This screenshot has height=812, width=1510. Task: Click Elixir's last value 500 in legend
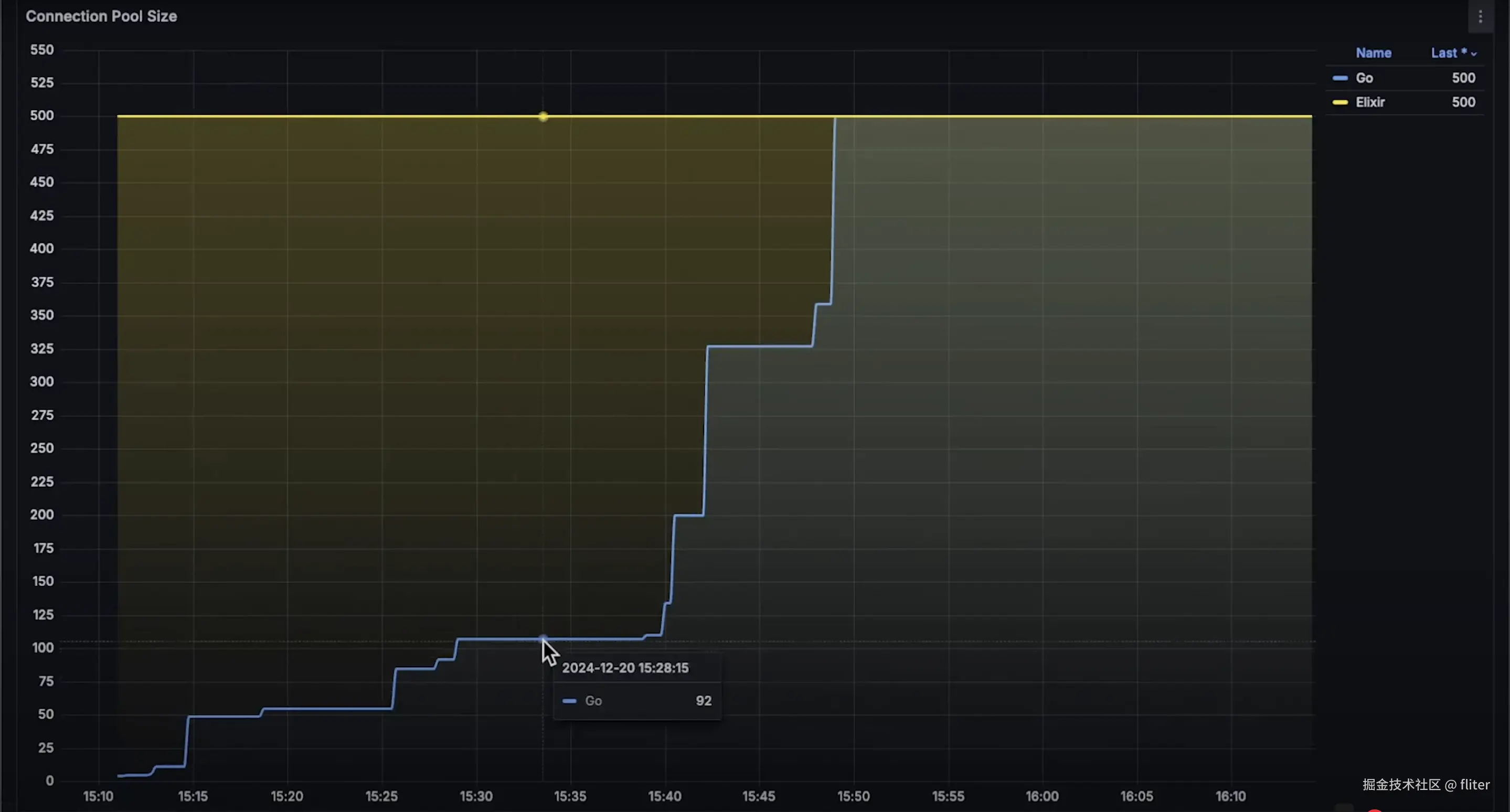tap(1463, 102)
